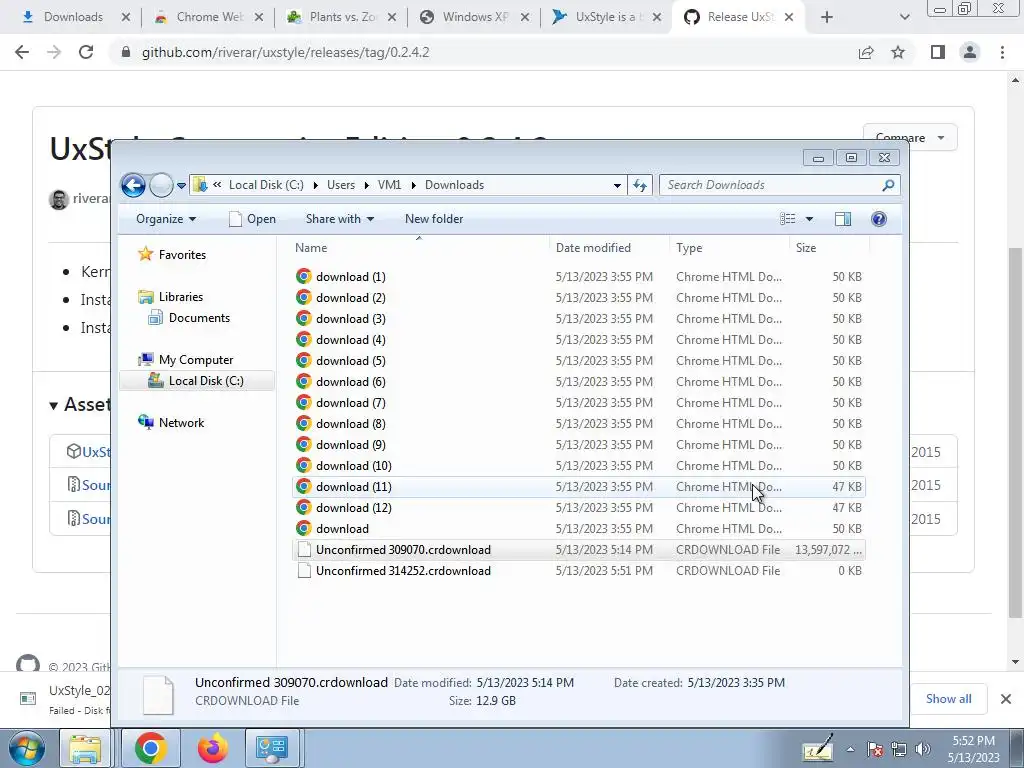The width and height of the screenshot is (1024, 768).
Task: Select Unconfirmed 314252.crdownload file
Action: coord(579,571)
